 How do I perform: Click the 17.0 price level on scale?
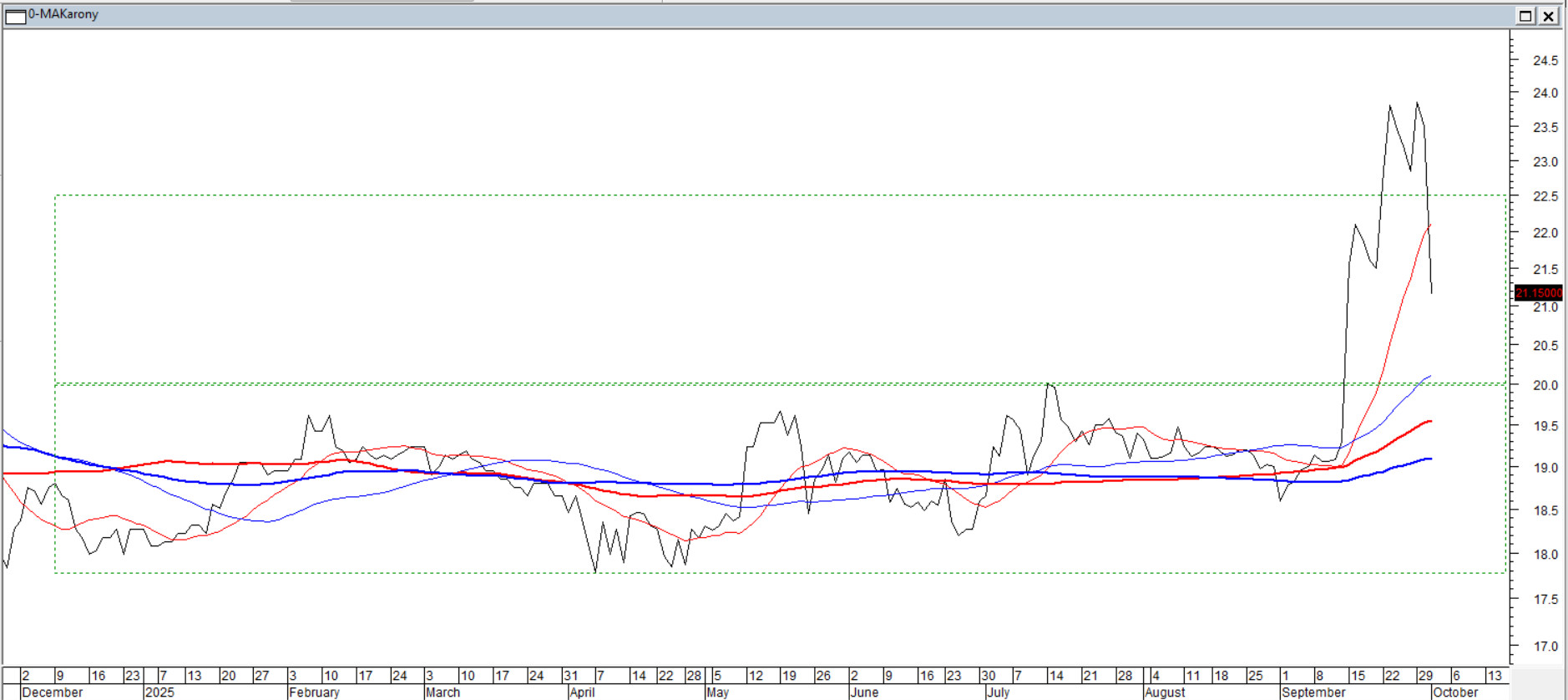point(1545,647)
